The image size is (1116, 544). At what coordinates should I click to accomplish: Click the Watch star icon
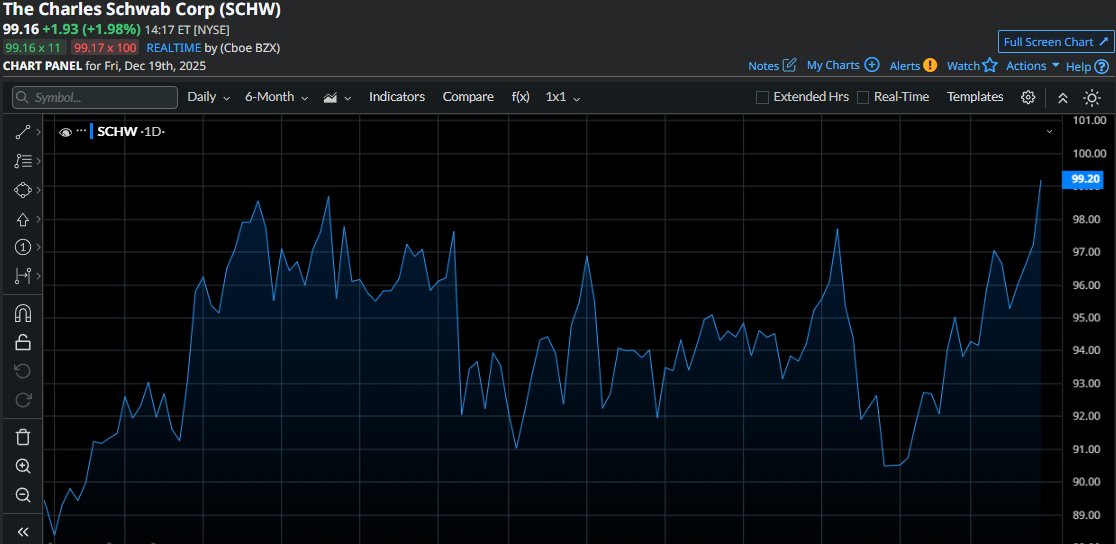(990, 66)
